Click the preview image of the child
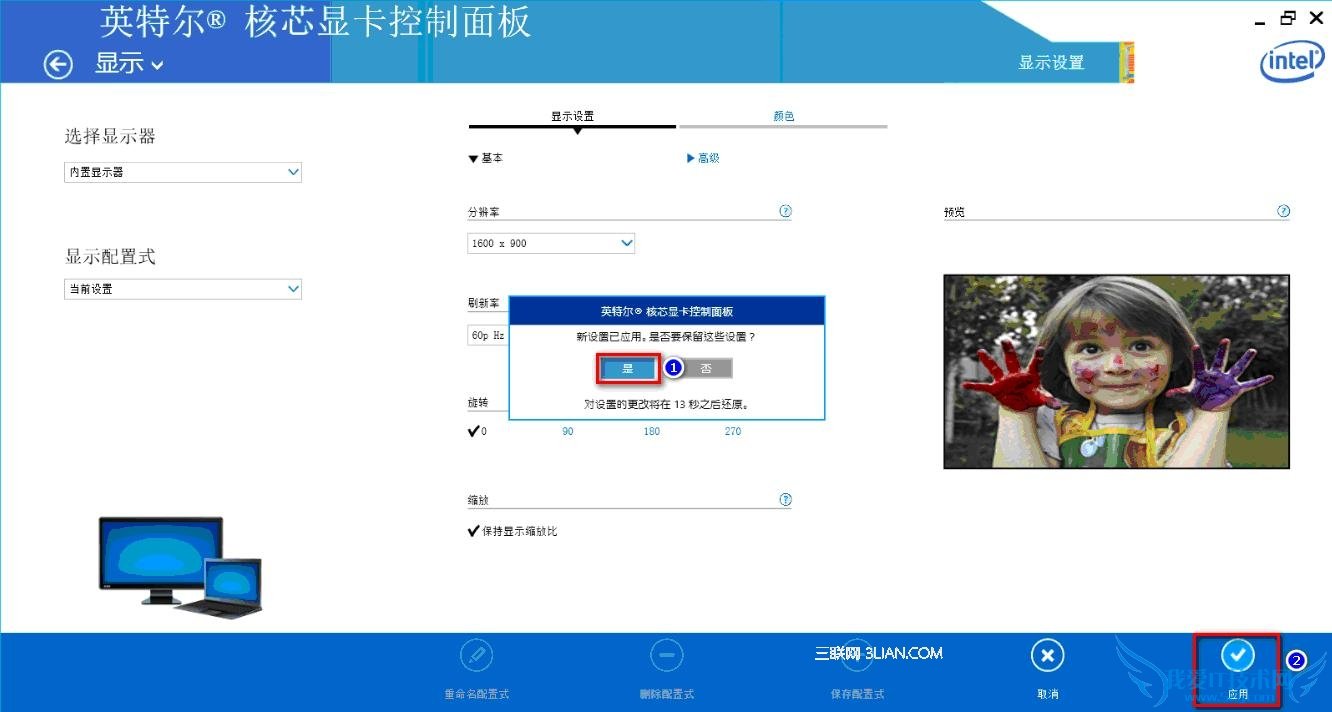This screenshot has width=1332, height=712. point(1116,372)
